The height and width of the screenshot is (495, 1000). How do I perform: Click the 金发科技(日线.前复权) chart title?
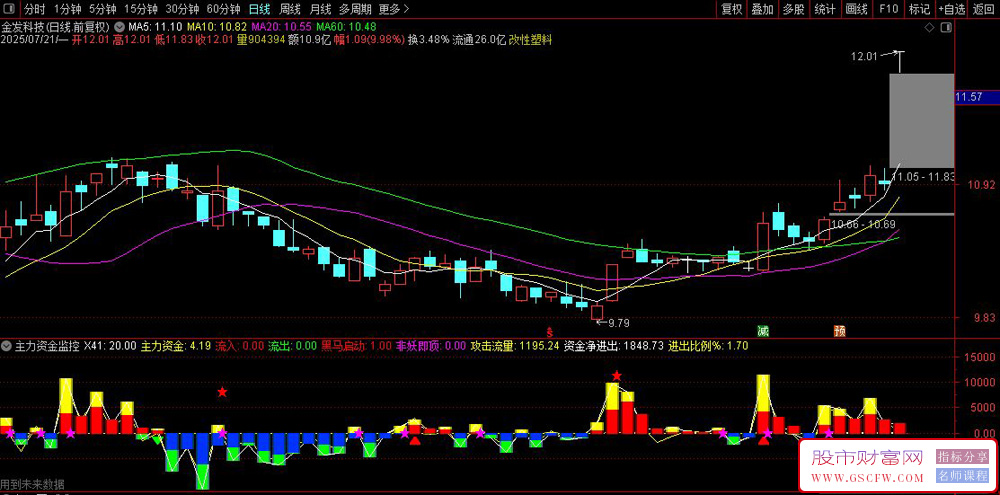(56, 27)
